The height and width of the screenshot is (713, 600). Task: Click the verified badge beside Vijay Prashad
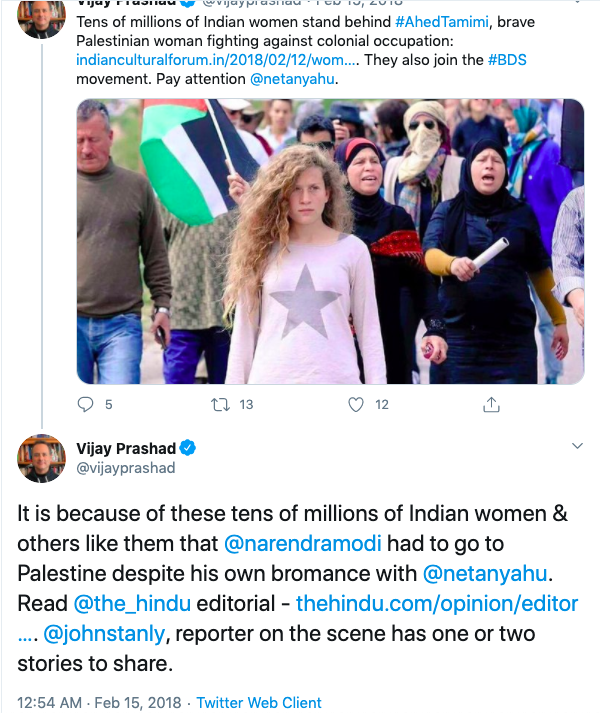coord(187,448)
